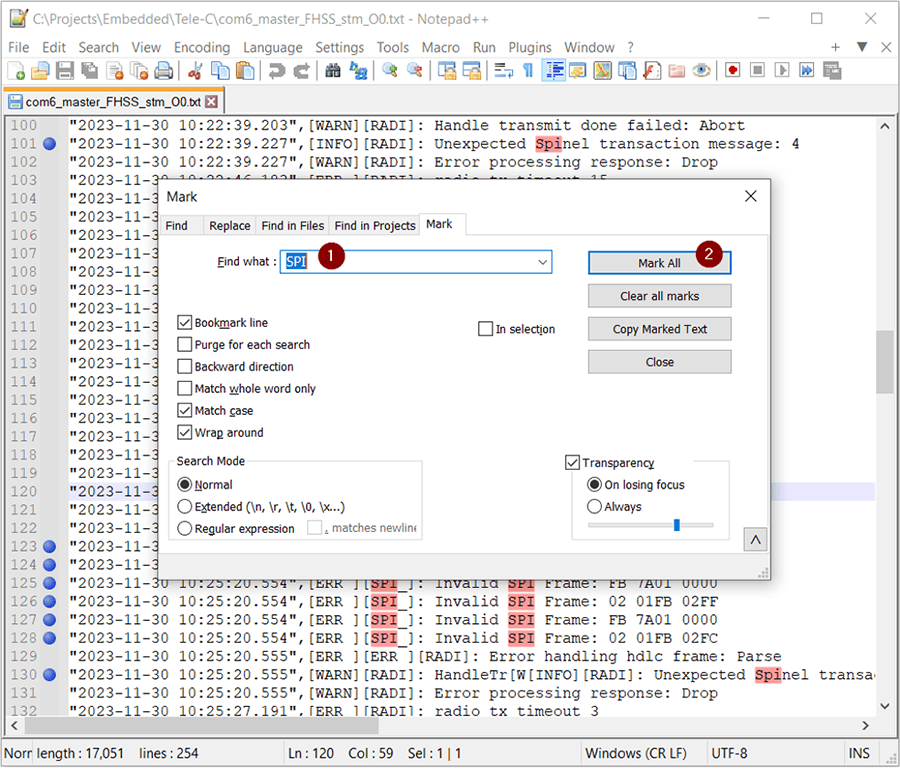Screen dimensions: 900x769
Task: Expand the Find what history dropdown
Action: pos(542,262)
